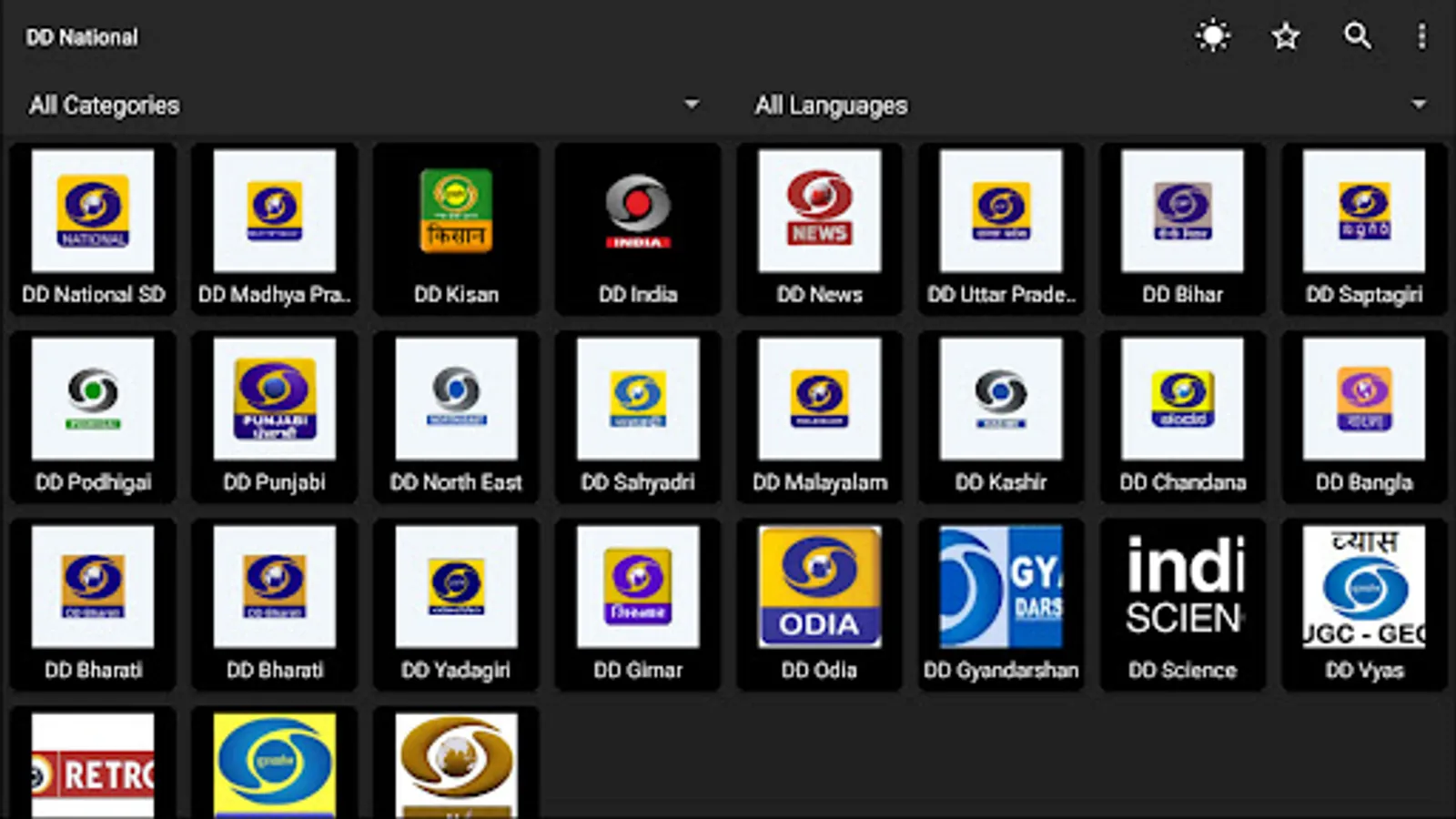The image size is (1456, 819).
Task: Select the DD Punjabi channel logo
Action: [x=275, y=399]
